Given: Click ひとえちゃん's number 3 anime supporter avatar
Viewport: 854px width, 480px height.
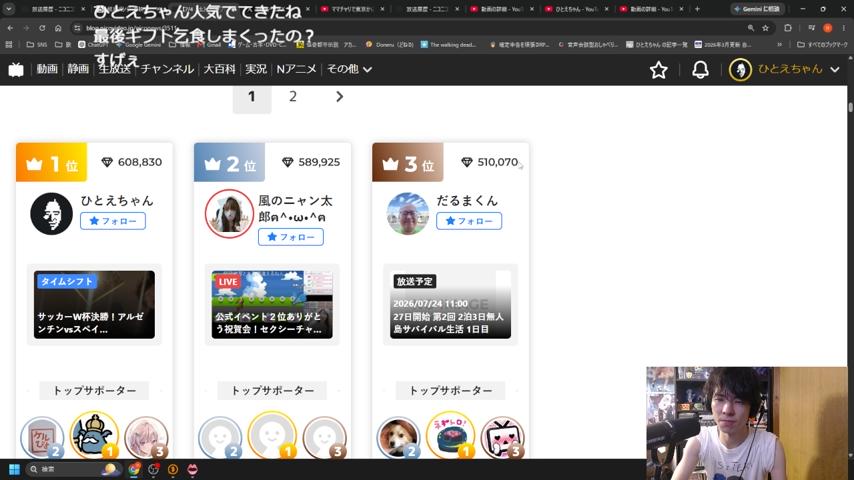Looking at the screenshot, I should coord(146,438).
